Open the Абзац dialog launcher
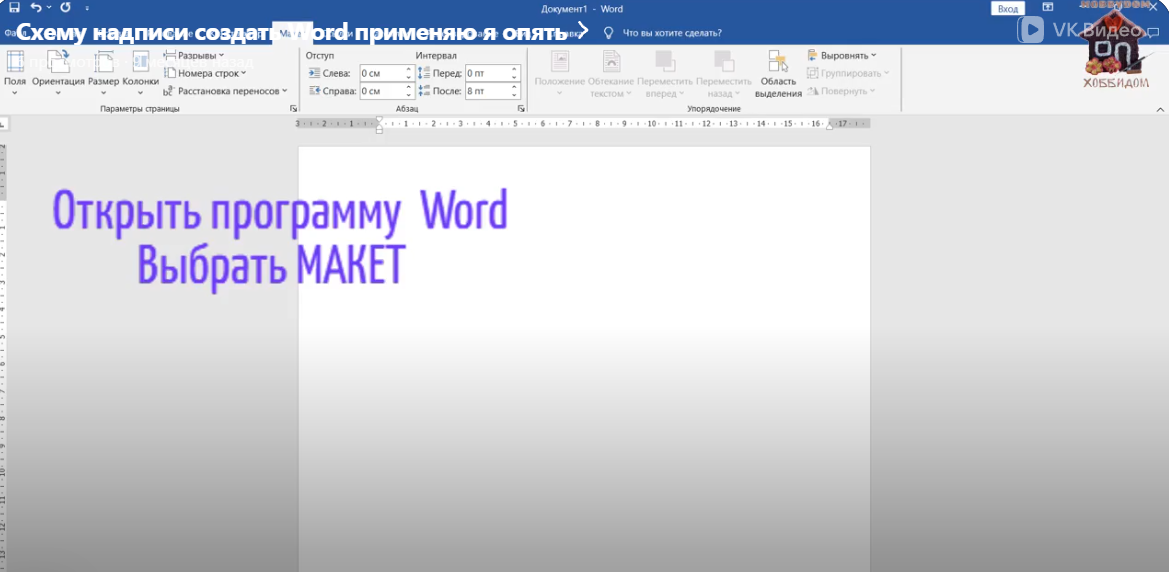The image size is (1169, 572). [521, 109]
